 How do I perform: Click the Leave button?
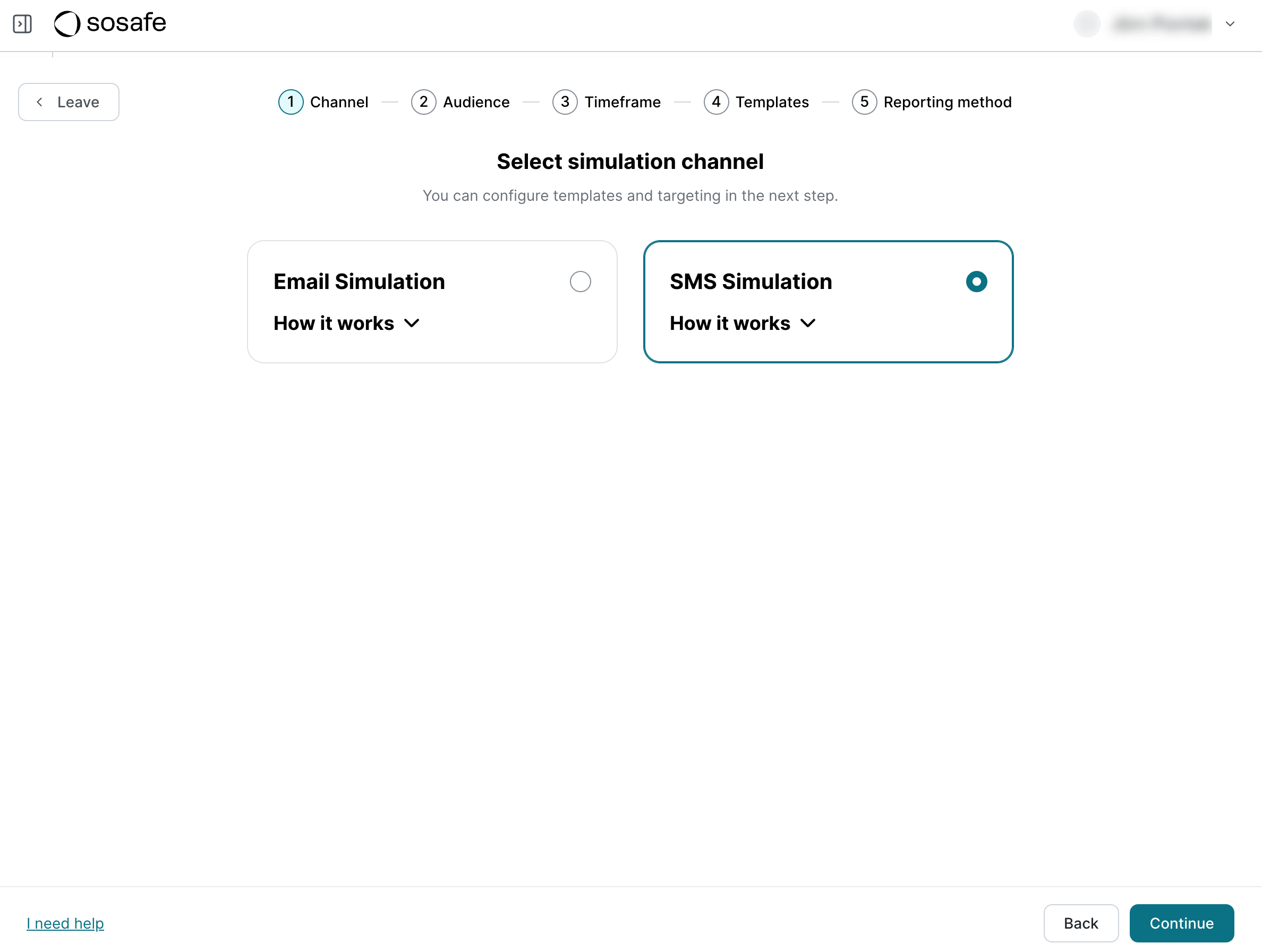(69, 102)
